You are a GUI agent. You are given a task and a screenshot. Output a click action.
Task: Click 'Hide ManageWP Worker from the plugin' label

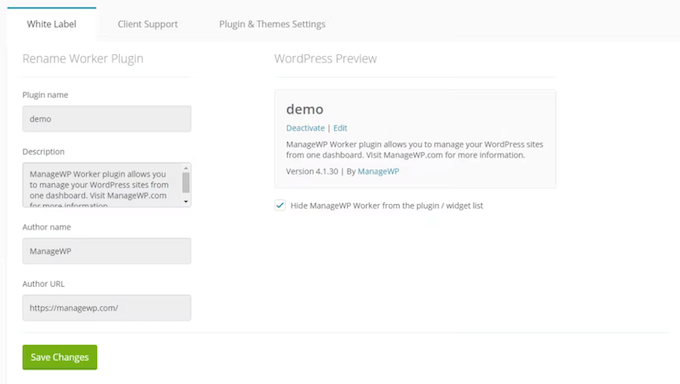386,206
